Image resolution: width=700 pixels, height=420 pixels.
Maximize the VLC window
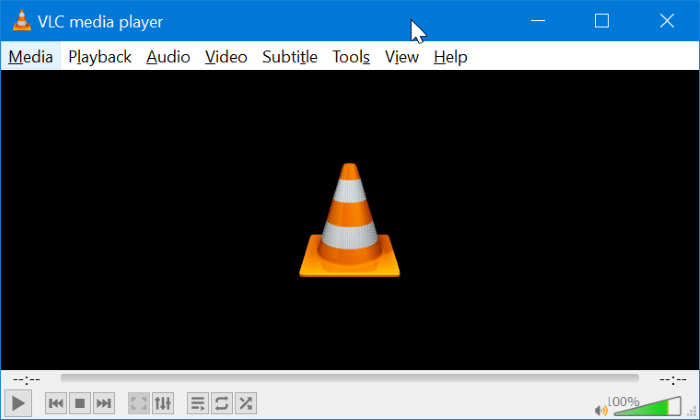click(602, 21)
